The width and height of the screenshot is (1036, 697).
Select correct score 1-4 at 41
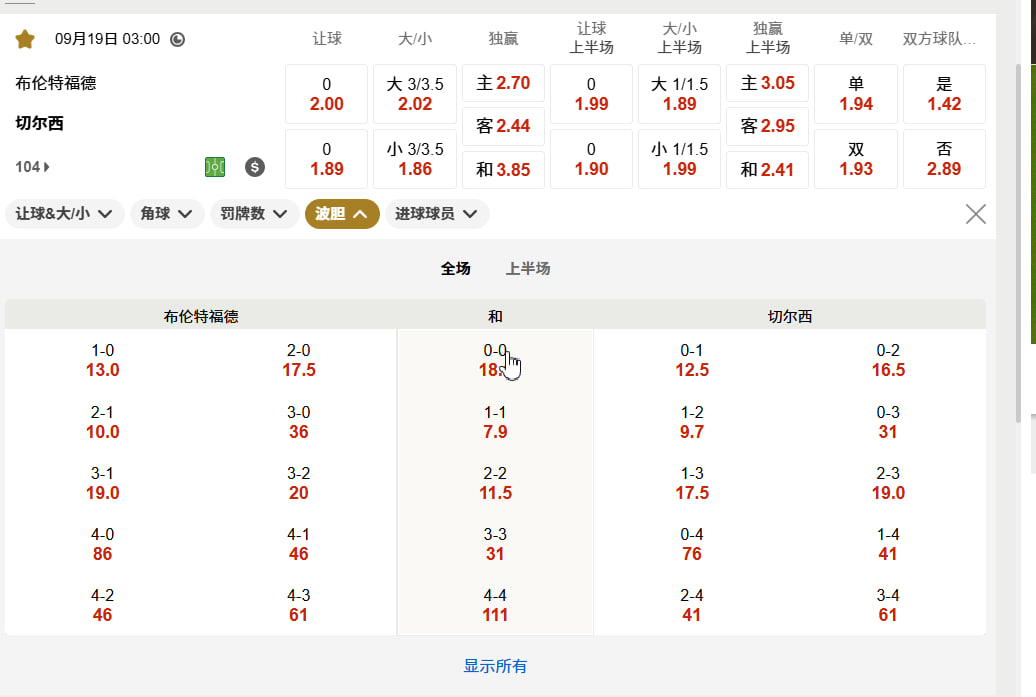(x=888, y=544)
